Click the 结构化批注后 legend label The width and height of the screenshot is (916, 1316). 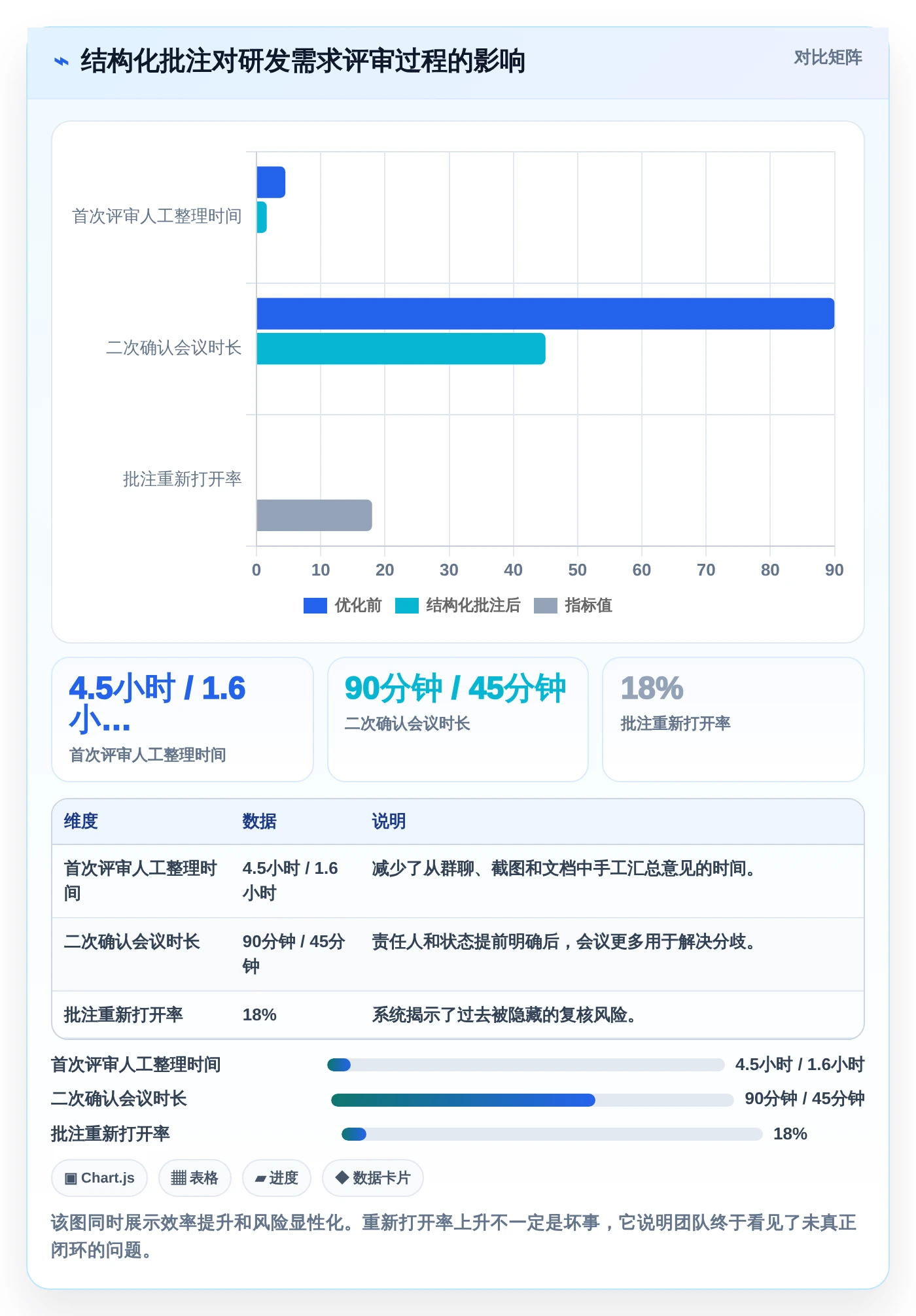473,606
